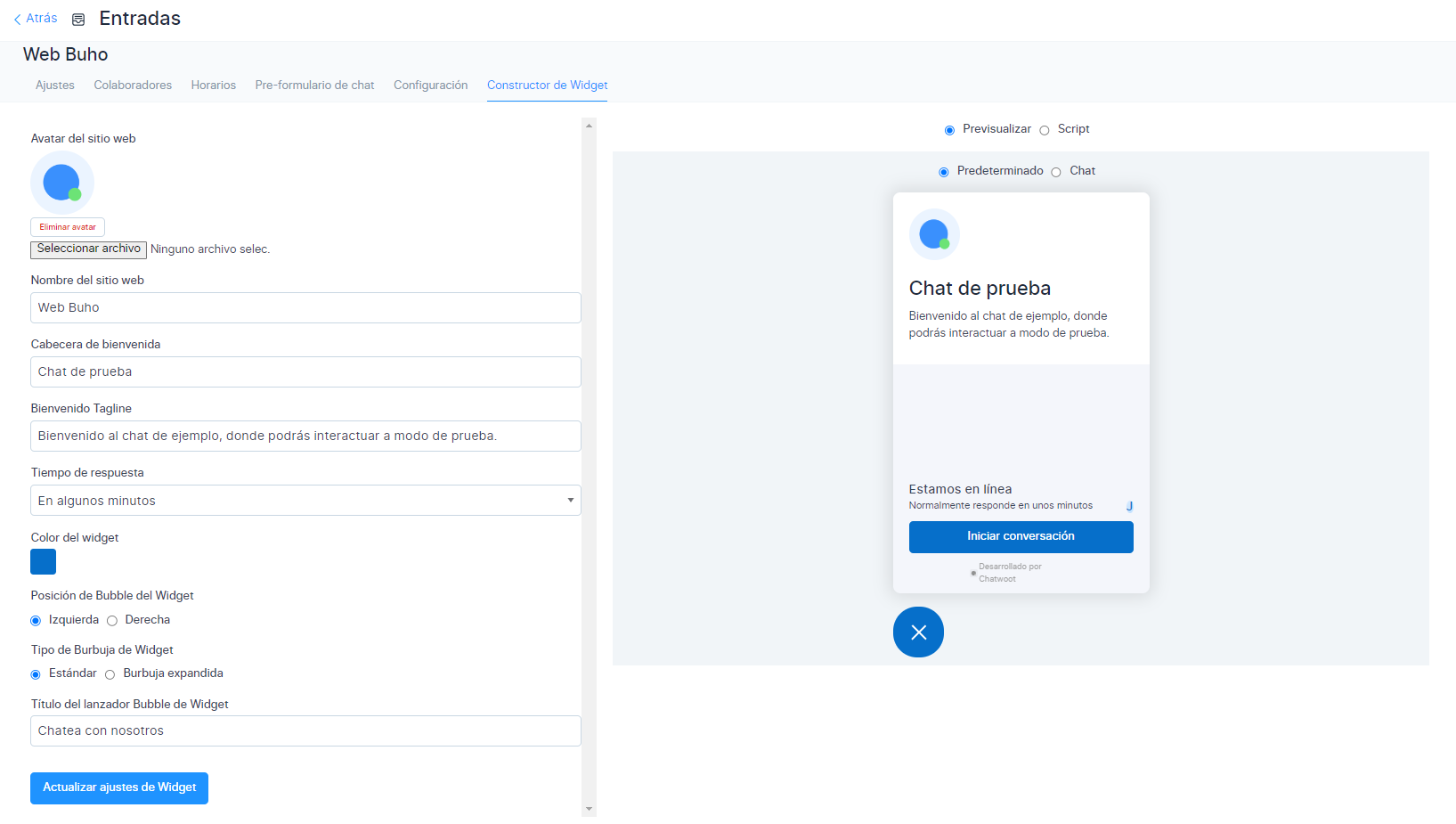Image resolution: width=1456 pixels, height=824 pixels.
Task: Click the avatar in the widget preview card
Action: coord(934,234)
